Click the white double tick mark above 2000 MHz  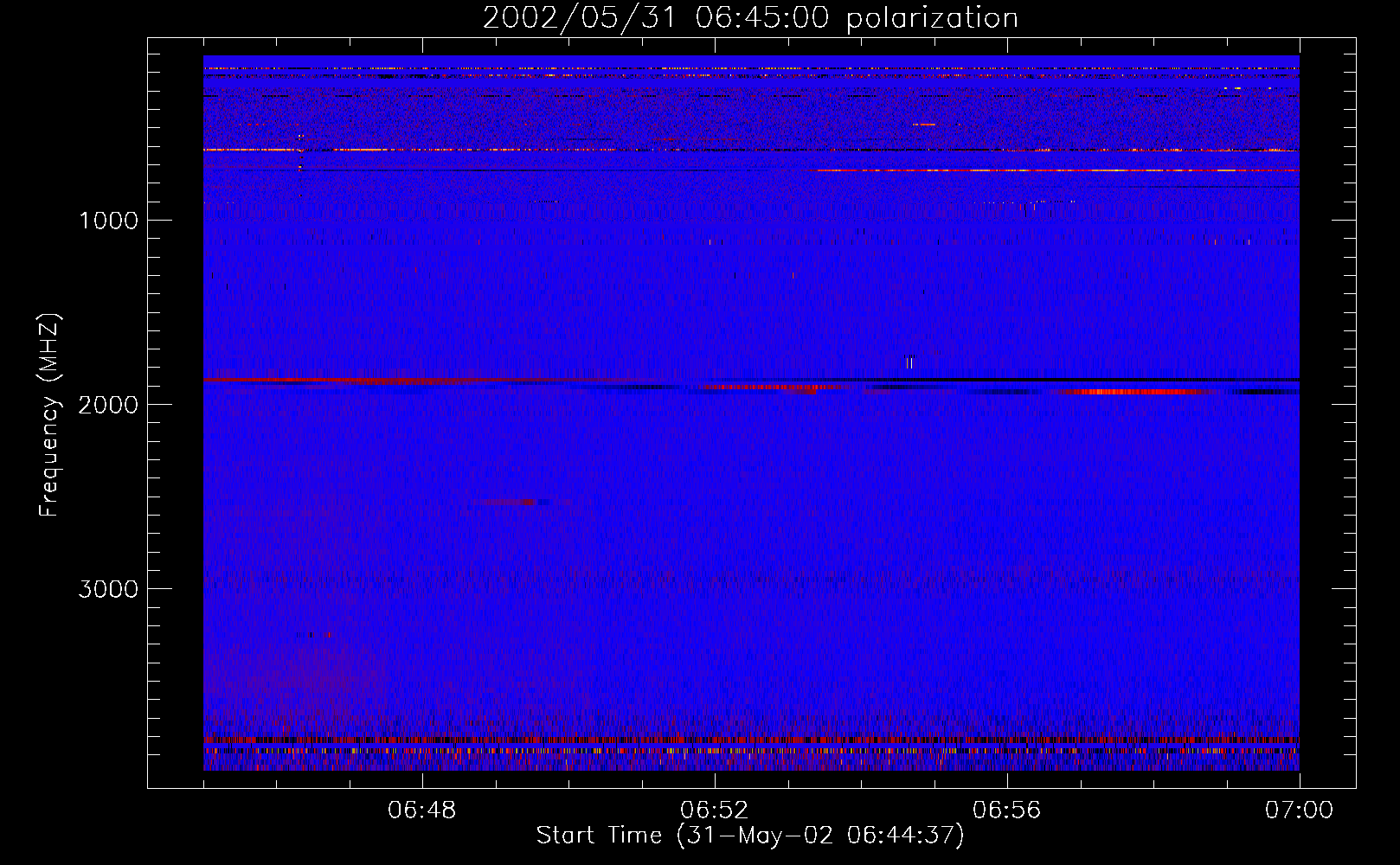[x=909, y=363]
